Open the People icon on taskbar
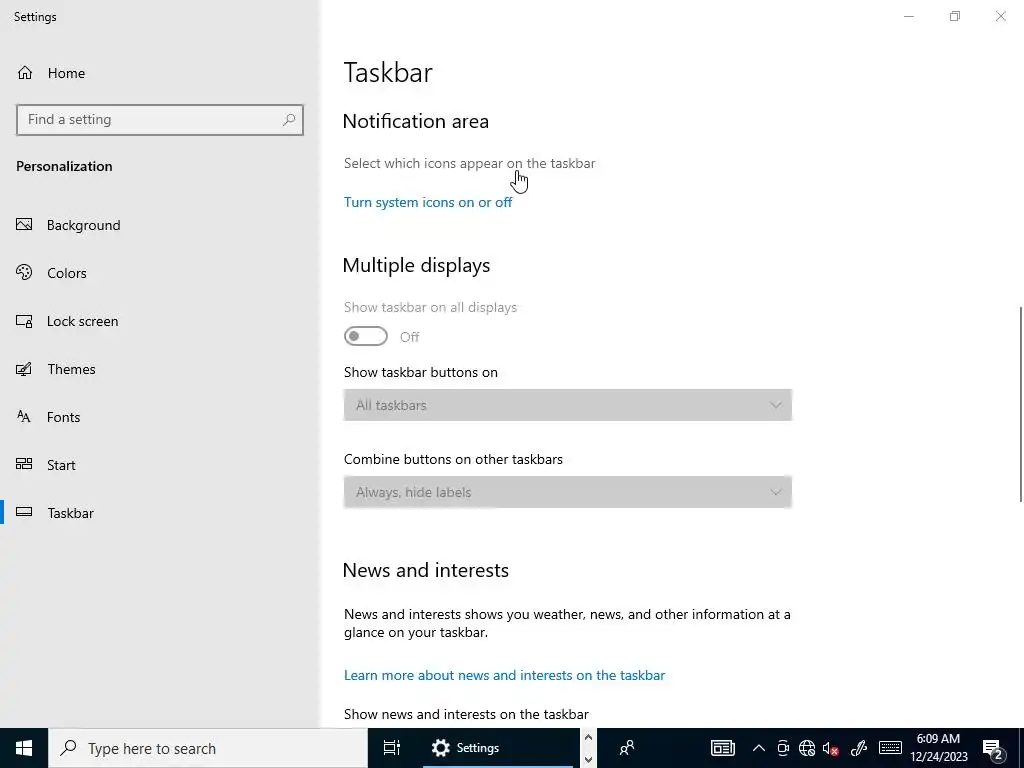The image size is (1024, 768). click(x=627, y=748)
